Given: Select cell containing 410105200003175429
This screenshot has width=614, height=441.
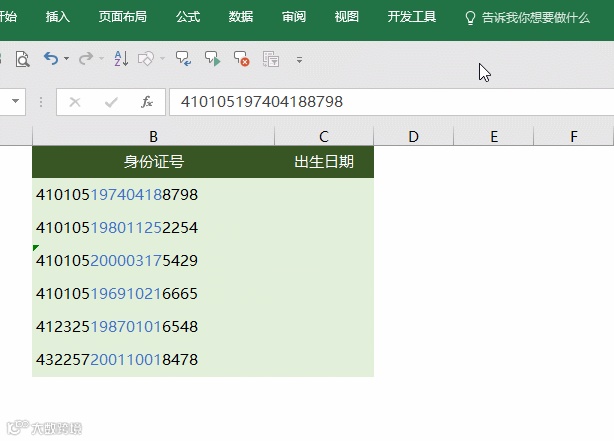Looking at the screenshot, I should point(154,260).
